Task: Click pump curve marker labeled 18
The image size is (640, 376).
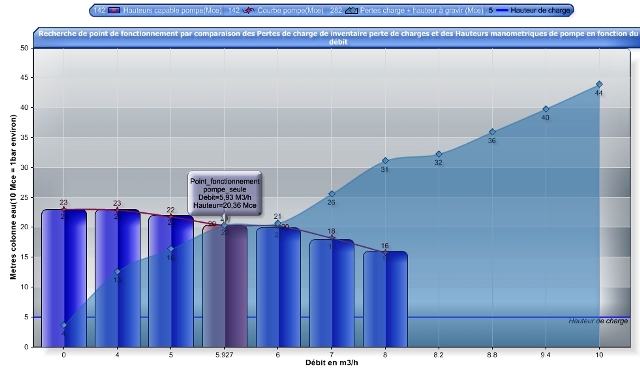Action: click(x=332, y=238)
